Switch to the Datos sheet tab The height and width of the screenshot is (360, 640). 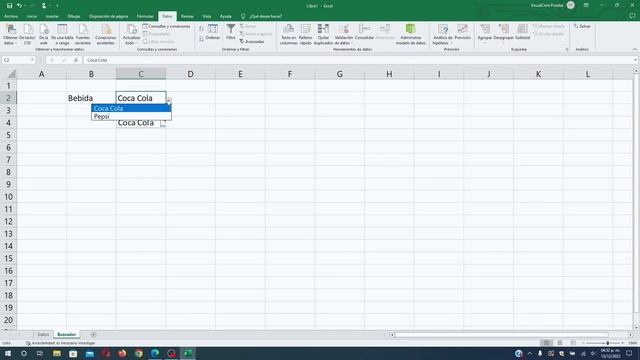(x=43, y=334)
